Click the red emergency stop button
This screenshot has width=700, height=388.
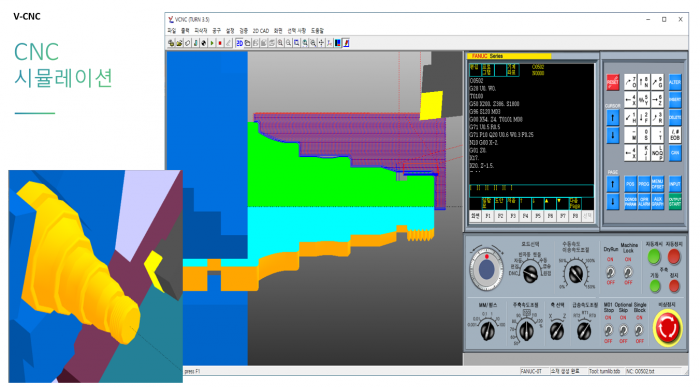pos(668,329)
